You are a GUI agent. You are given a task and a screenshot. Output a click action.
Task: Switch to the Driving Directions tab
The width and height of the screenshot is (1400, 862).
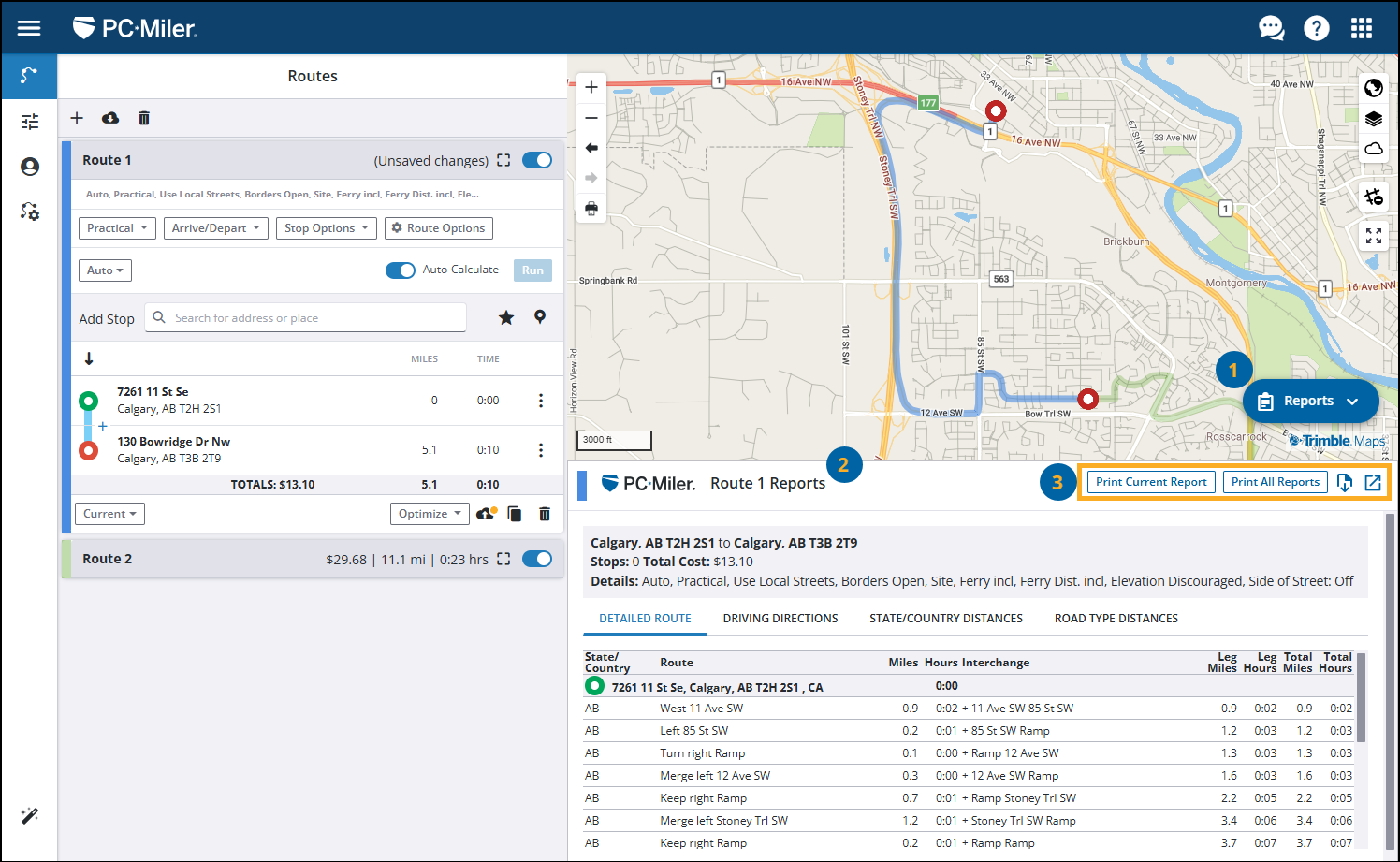pos(780,618)
